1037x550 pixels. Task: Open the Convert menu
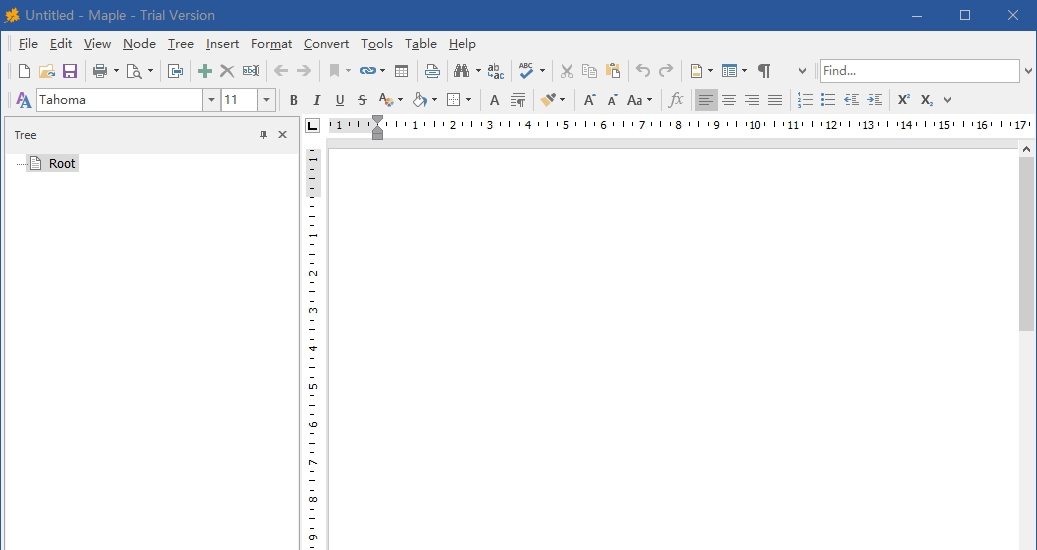[326, 44]
